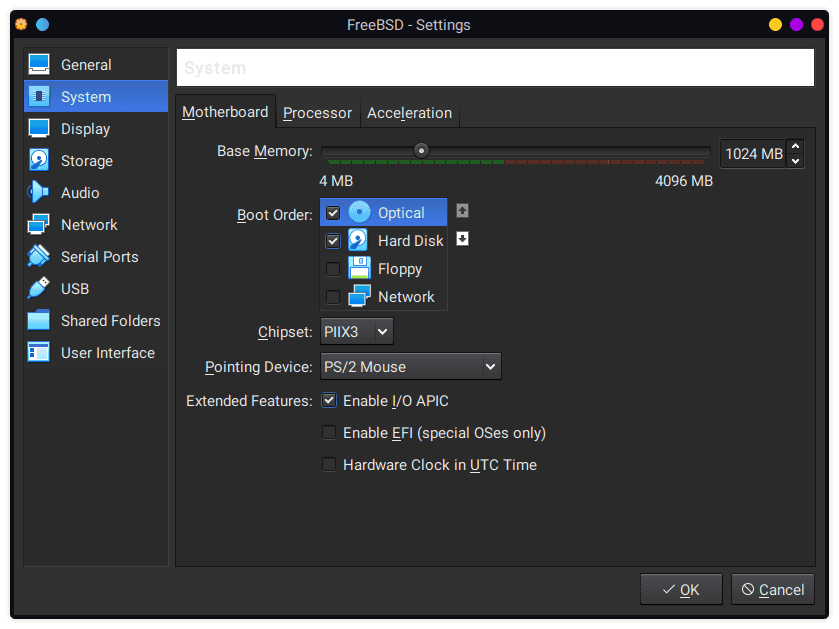This screenshot has width=839, height=629.
Task: Open the USB connector icon
Action: pyautogui.click(x=39, y=288)
